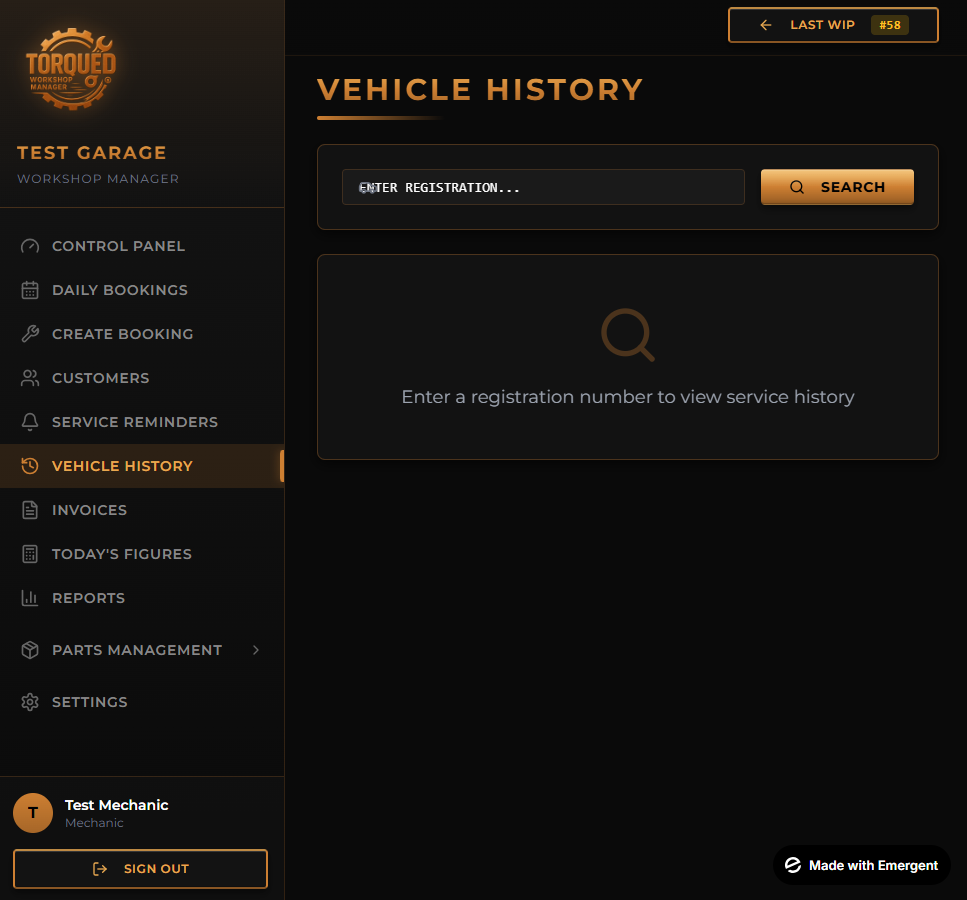Click the Service Reminders bell icon
The width and height of the screenshot is (967, 900).
pyautogui.click(x=30, y=422)
